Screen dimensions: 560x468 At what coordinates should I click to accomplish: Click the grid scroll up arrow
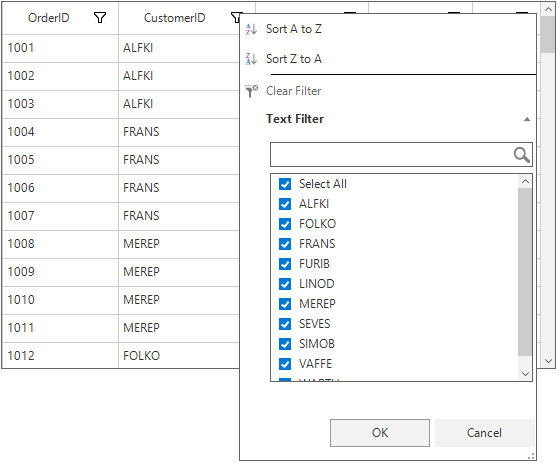tap(548, 9)
